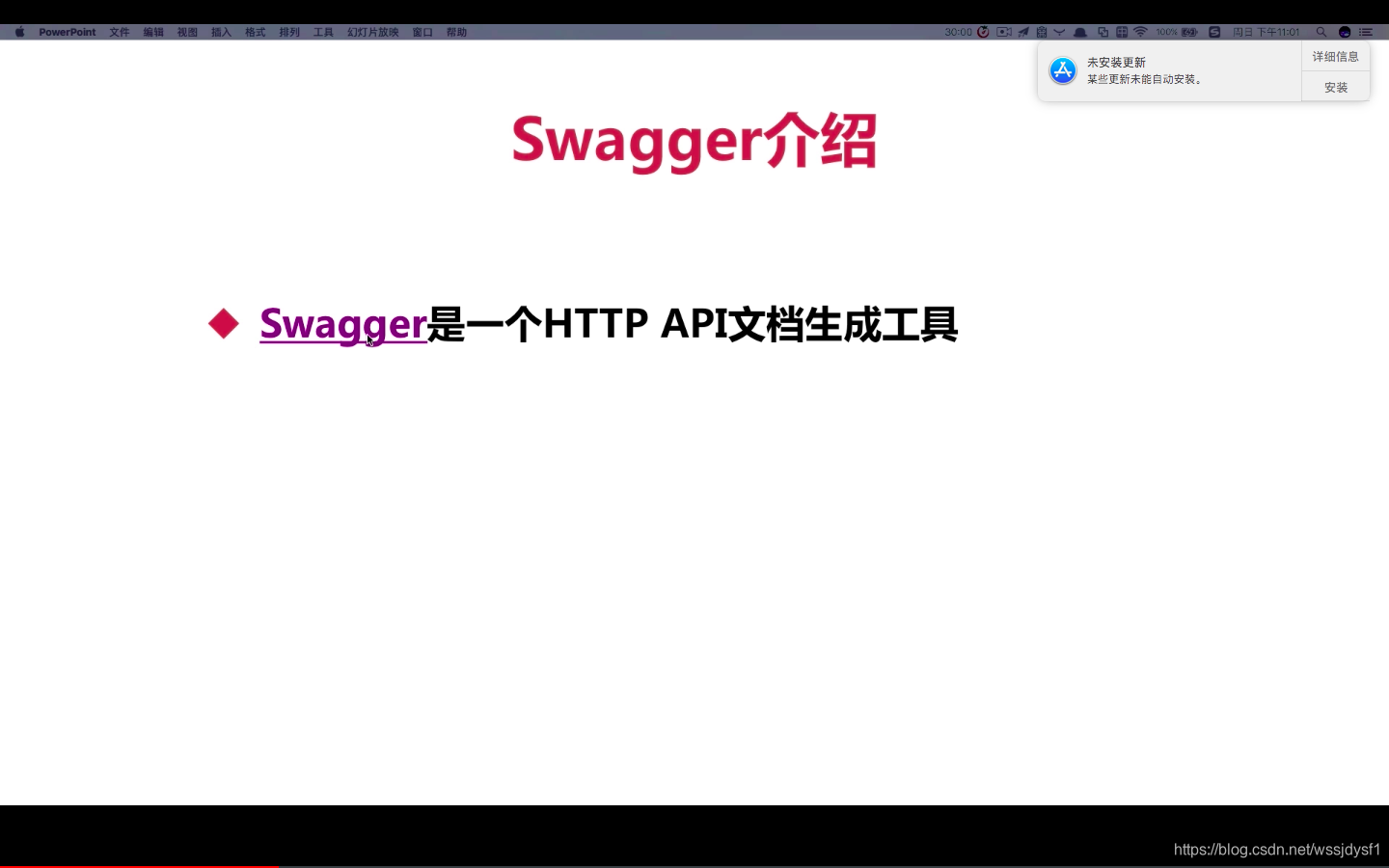Open the 文件 menu

[120, 32]
